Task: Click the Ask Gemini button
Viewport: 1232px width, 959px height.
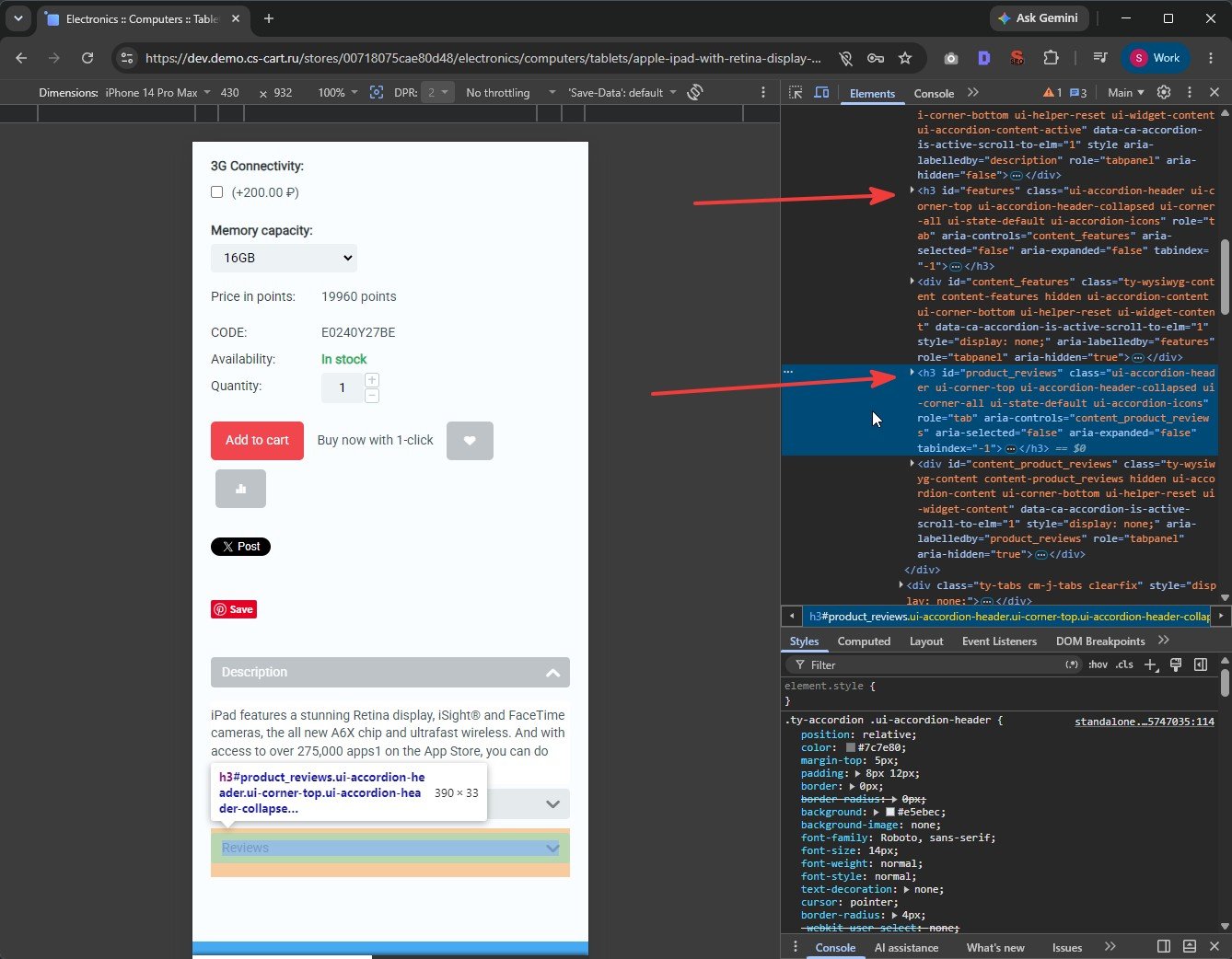Action: coord(1040,18)
